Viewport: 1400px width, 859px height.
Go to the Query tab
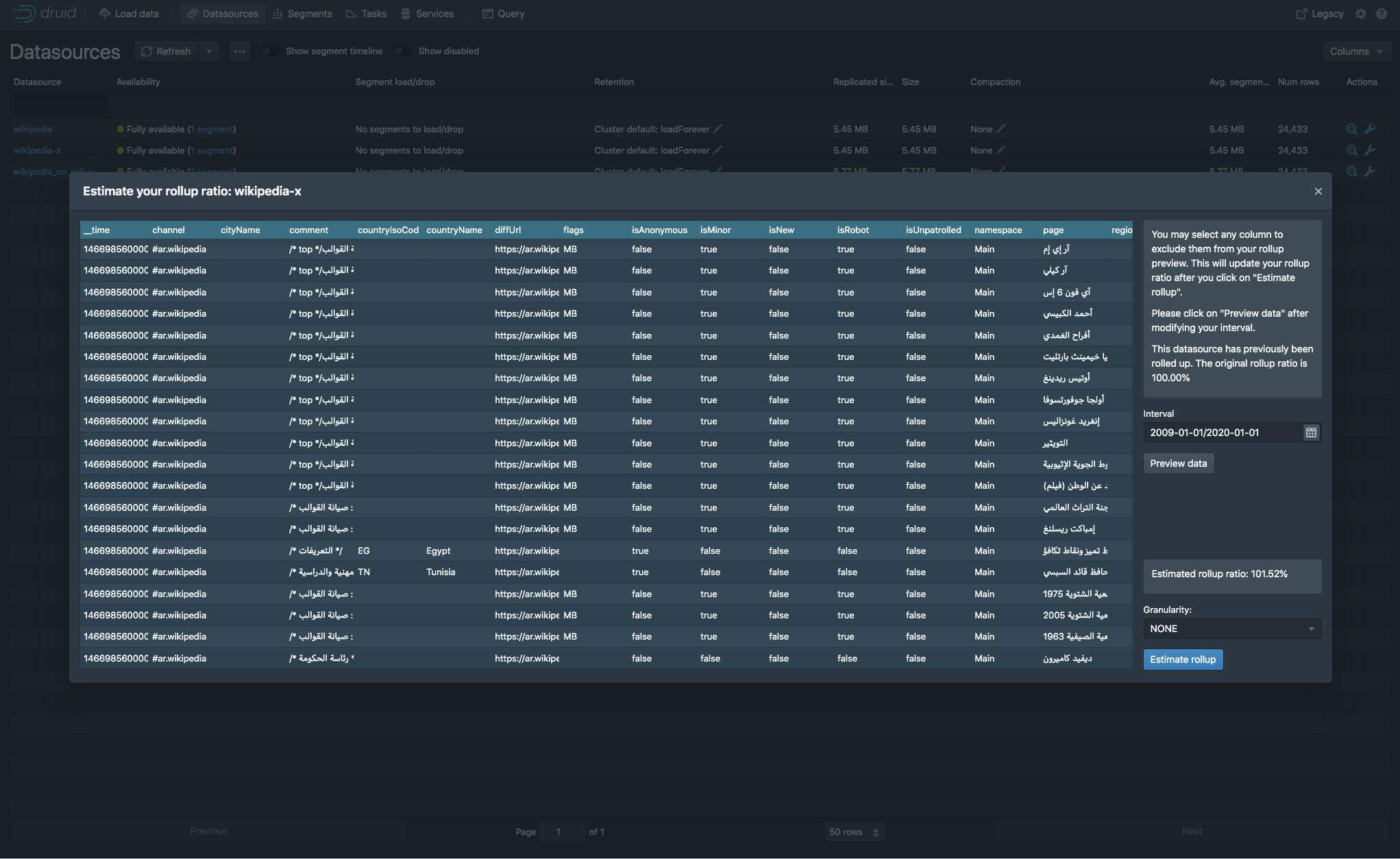[x=503, y=14]
